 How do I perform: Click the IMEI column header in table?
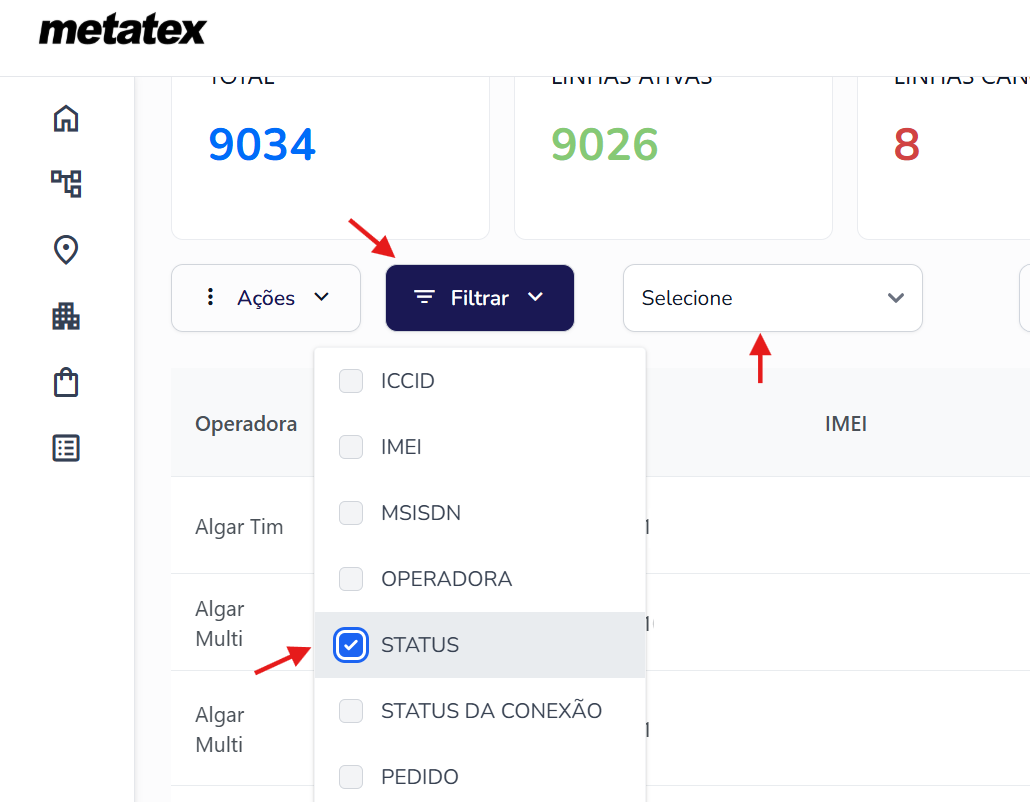846,424
